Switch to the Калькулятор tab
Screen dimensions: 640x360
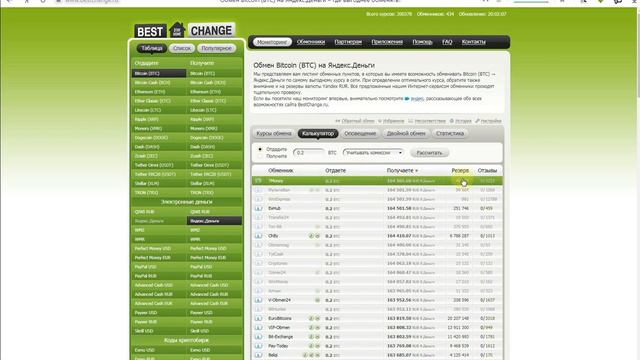318,133
